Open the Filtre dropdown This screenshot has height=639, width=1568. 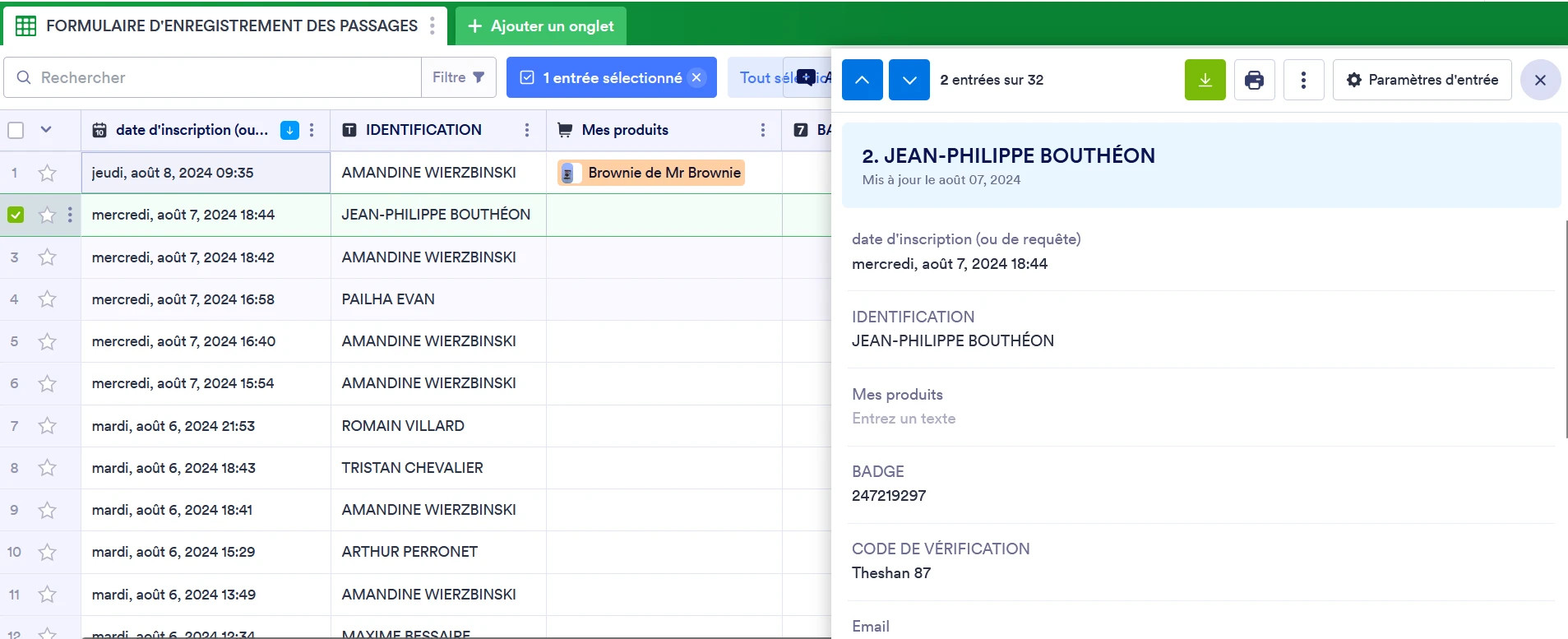459,77
